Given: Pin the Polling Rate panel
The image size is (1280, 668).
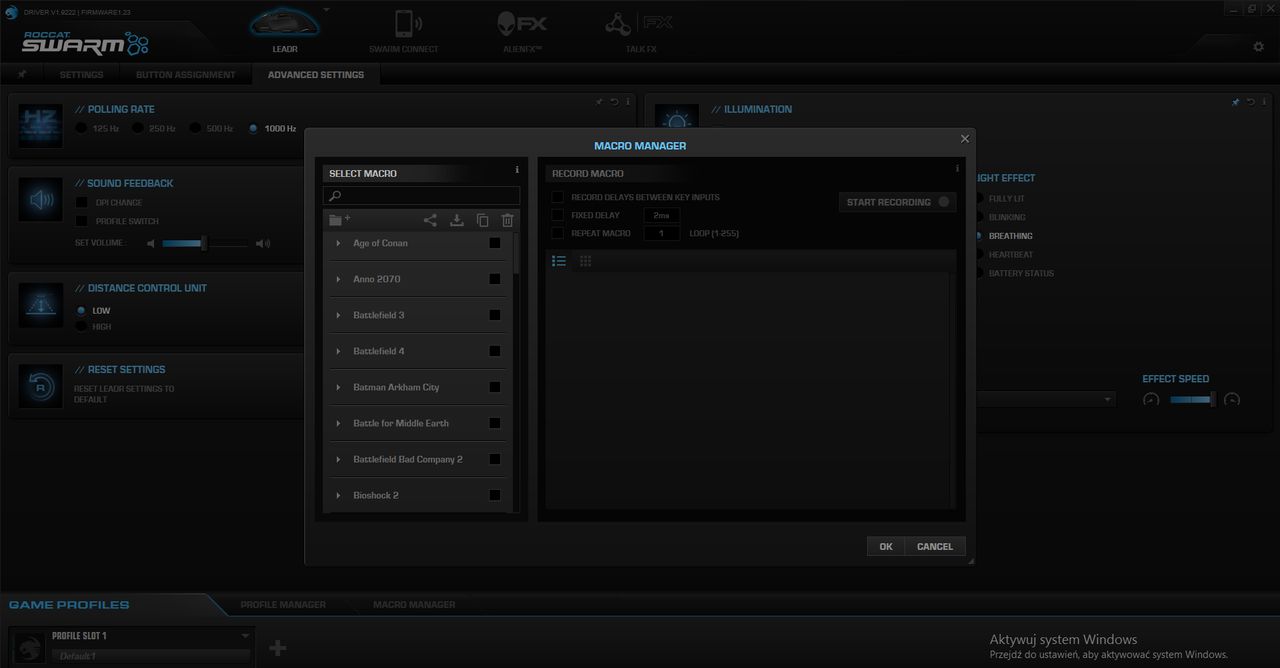Looking at the screenshot, I should tap(599, 102).
